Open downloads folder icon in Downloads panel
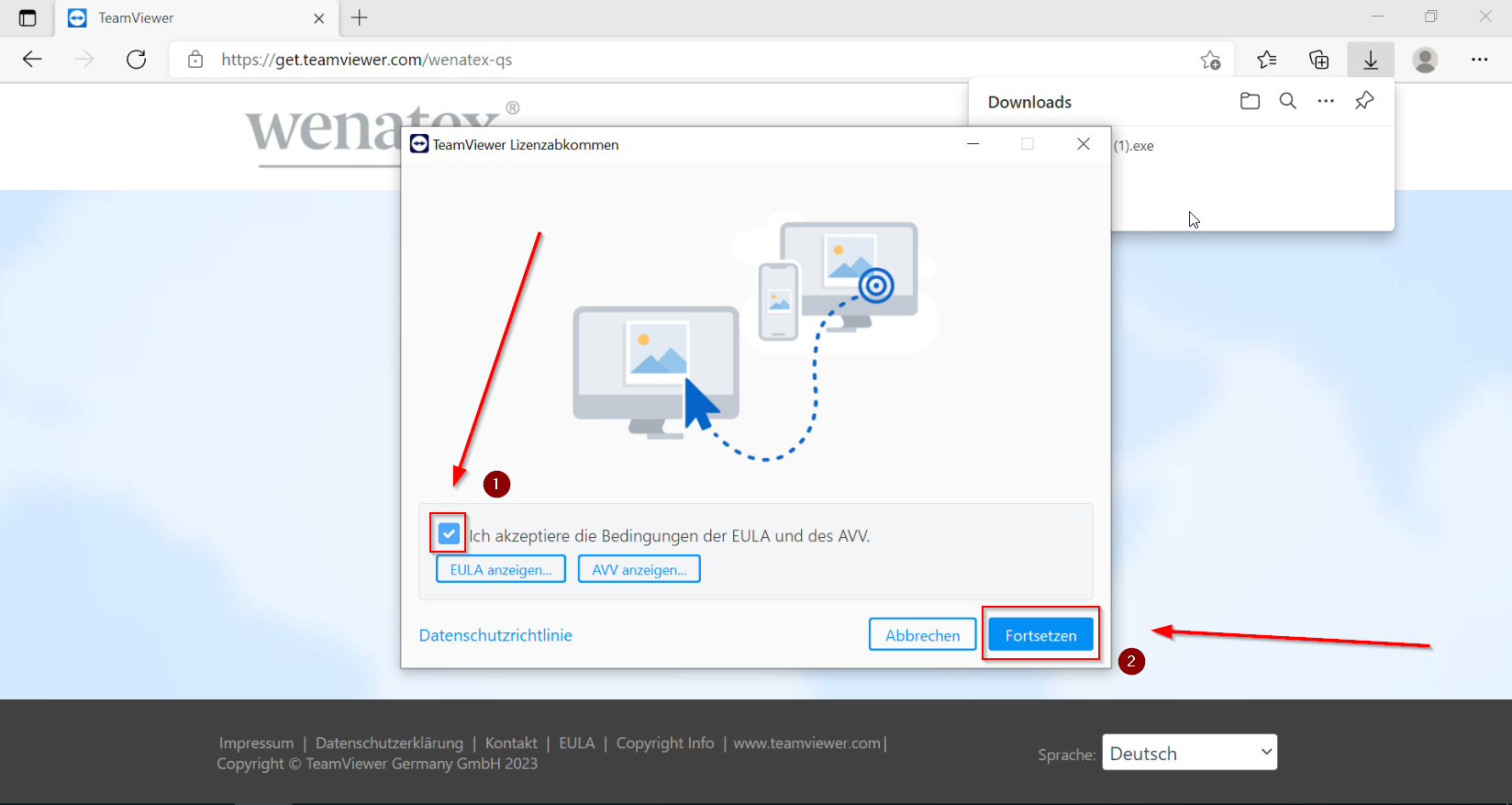Viewport: 1512px width, 805px height. click(x=1250, y=101)
